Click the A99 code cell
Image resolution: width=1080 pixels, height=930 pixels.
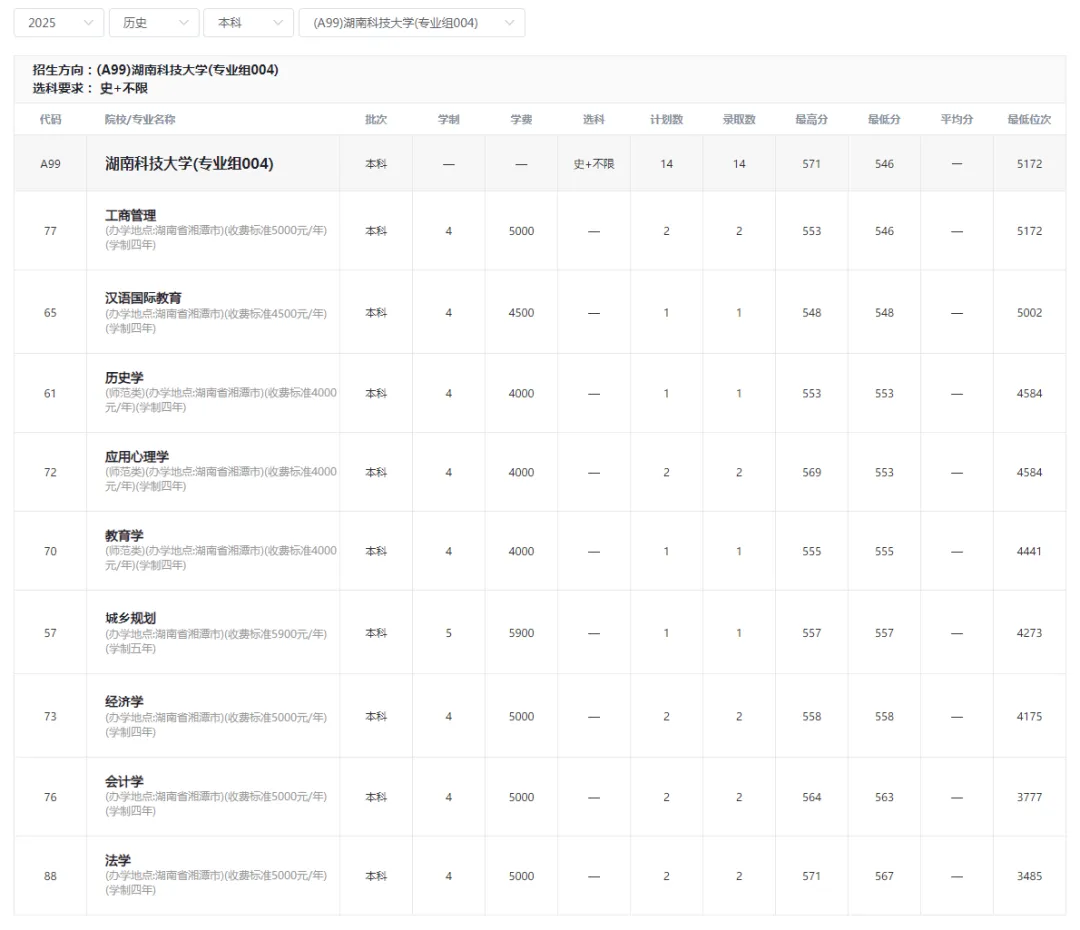click(50, 164)
